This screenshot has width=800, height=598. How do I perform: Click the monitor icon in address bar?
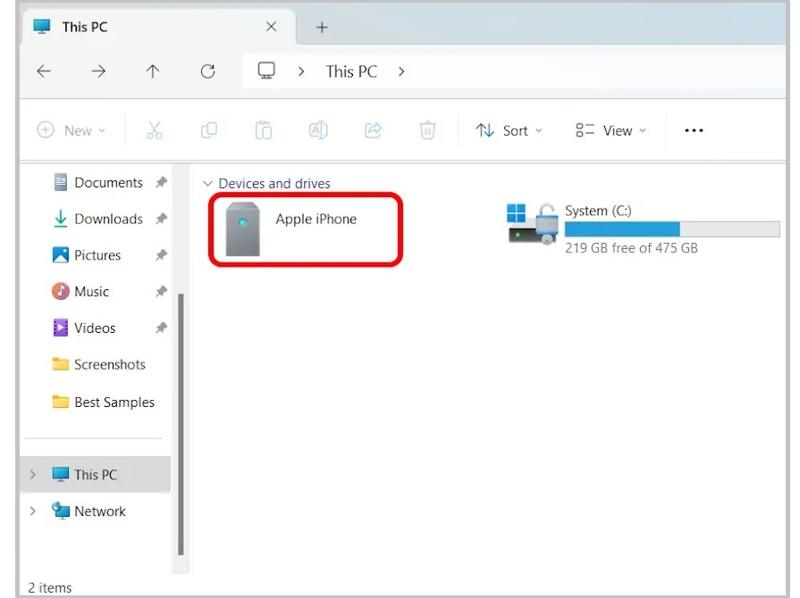coord(266,71)
